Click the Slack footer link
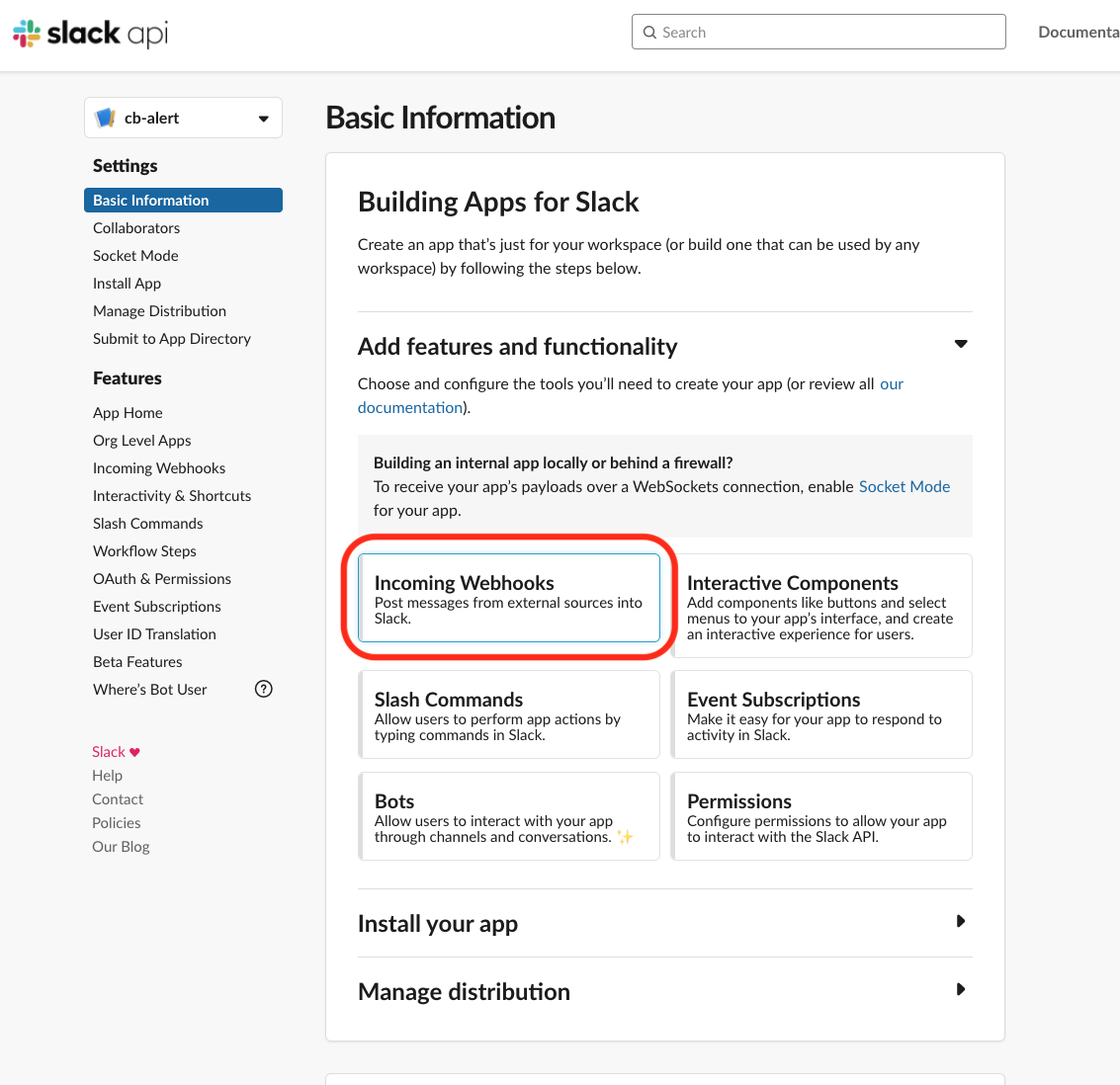The width and height of the screenshot is (1120, 1085). (109, 752)
